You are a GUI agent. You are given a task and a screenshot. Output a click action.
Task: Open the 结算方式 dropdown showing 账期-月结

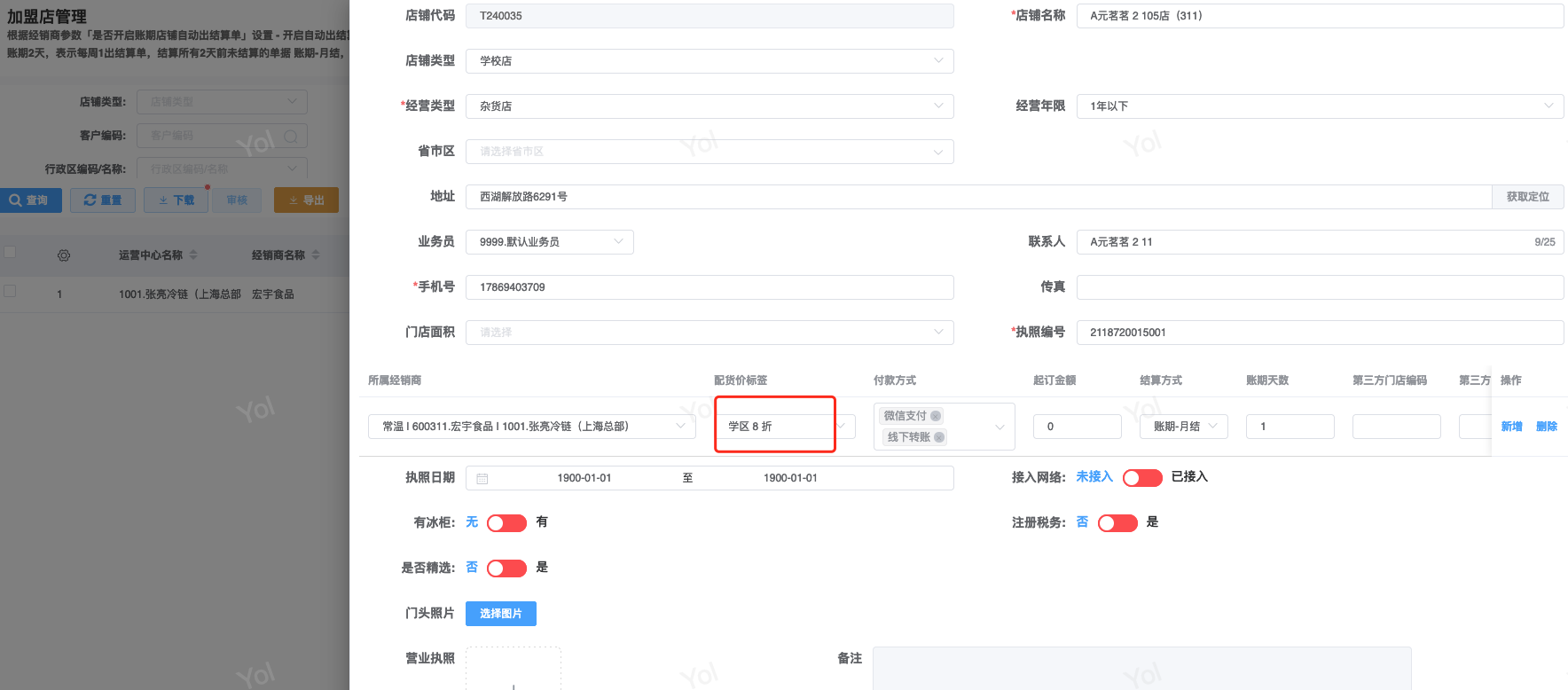tap(1184, 427)
